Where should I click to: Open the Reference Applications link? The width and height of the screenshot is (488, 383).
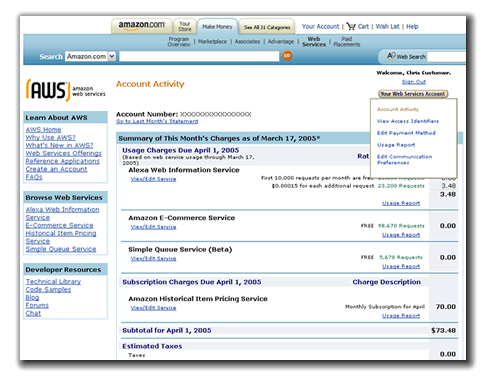tap(62, 161)
